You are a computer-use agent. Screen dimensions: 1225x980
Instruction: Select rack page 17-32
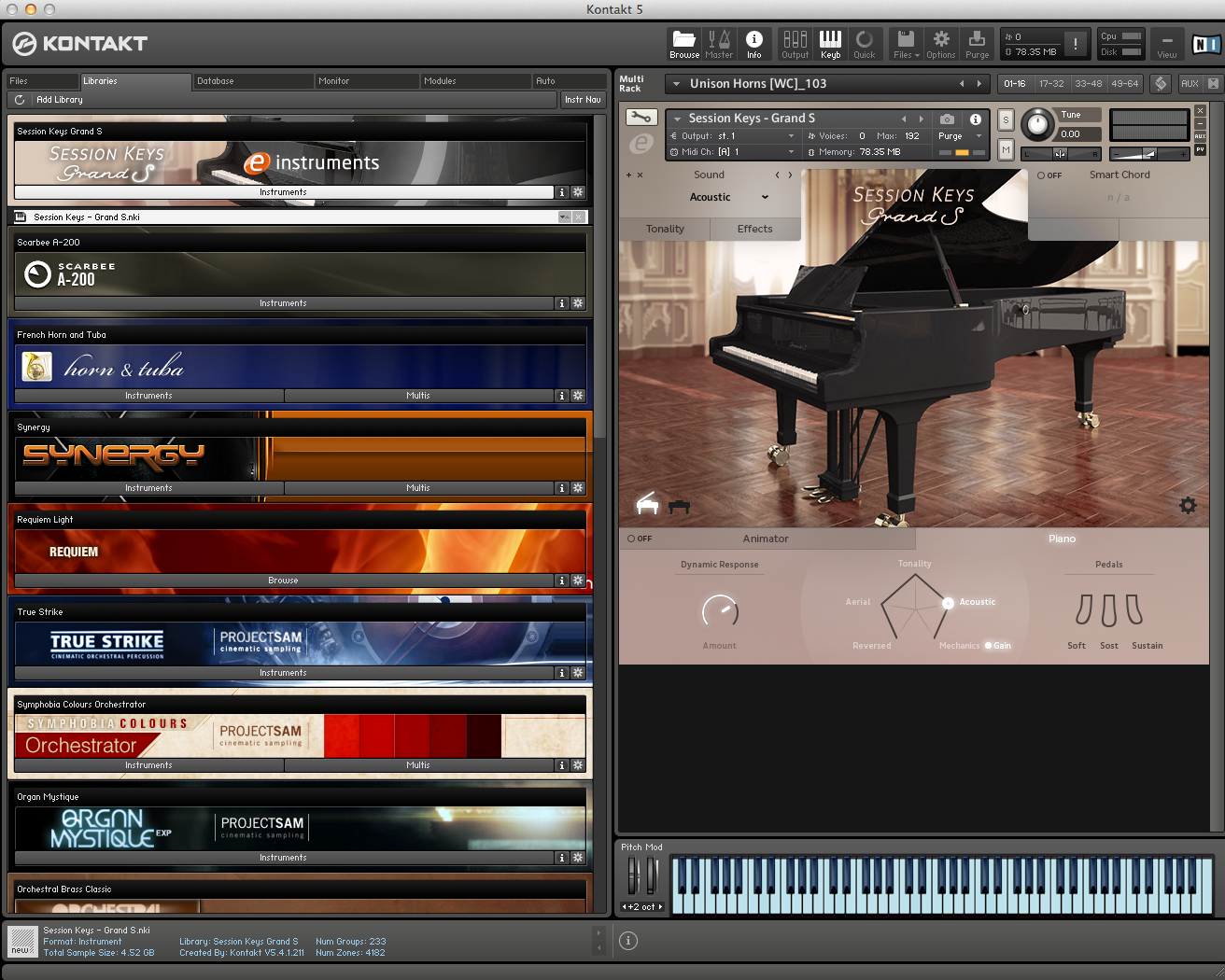click(1051, 83)
